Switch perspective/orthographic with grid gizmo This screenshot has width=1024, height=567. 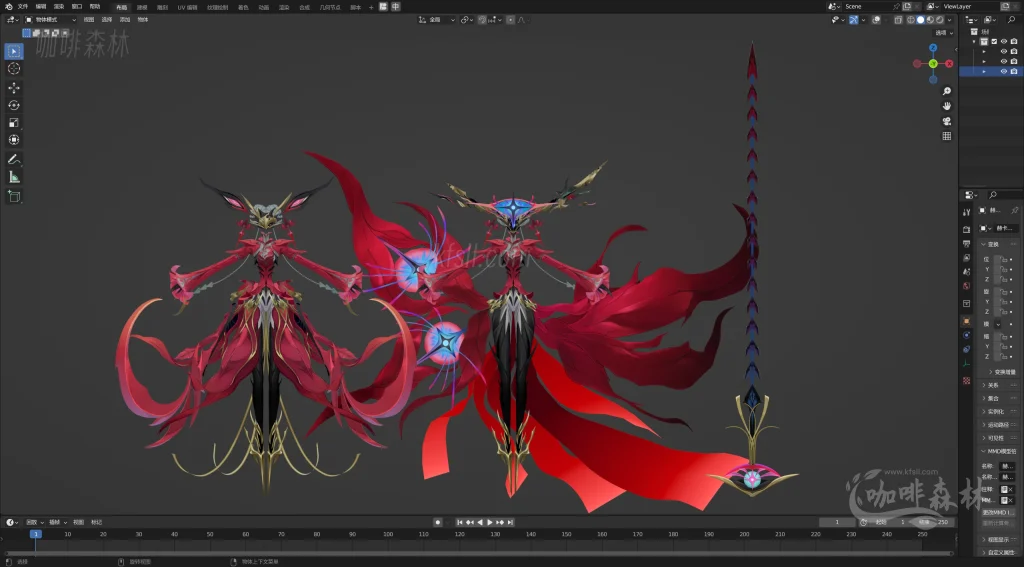(x=947, y=136)
